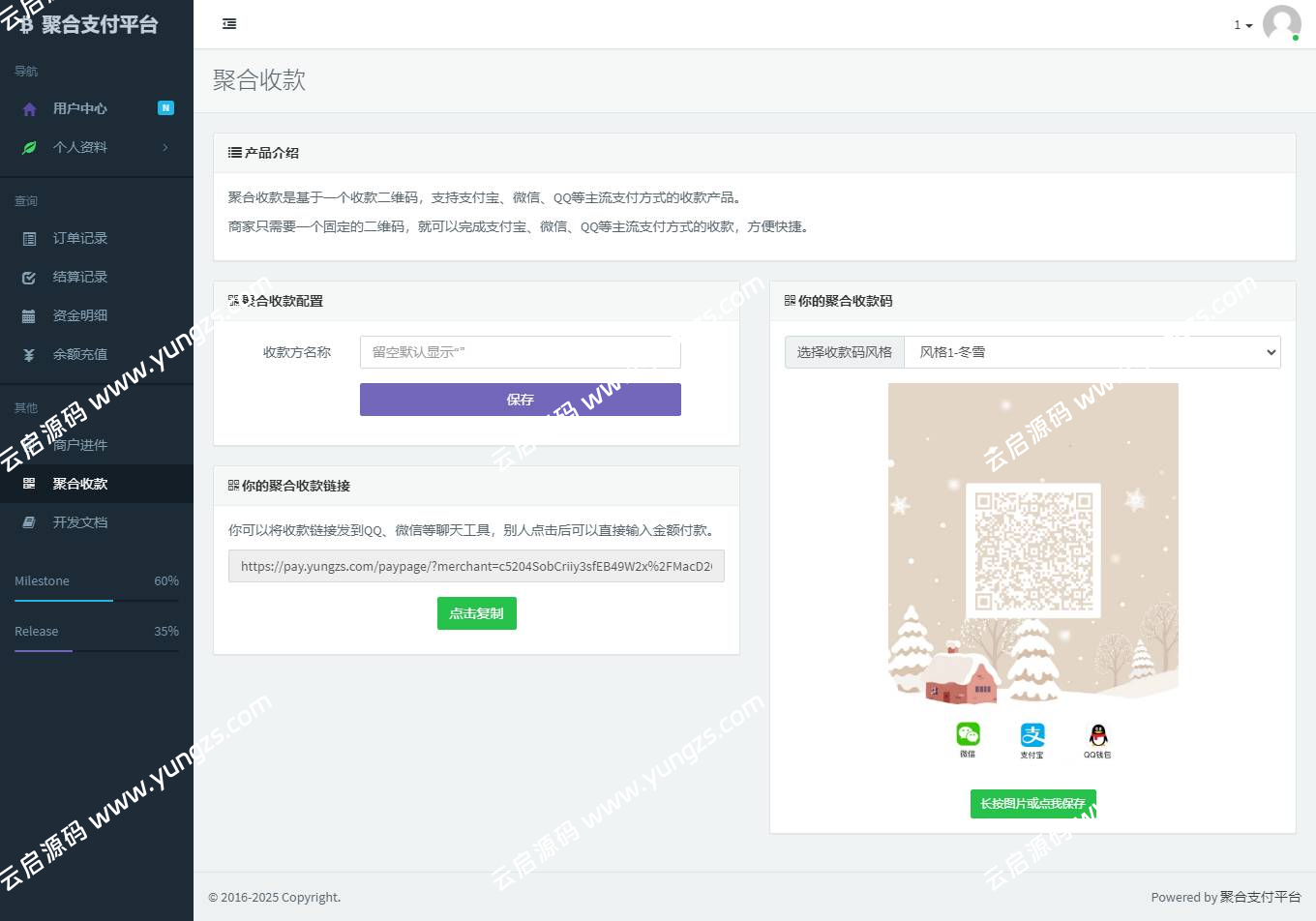1316x921 pixels.
Task: Open 订单记录 via its document icon
Action: (x=29, y=238)
